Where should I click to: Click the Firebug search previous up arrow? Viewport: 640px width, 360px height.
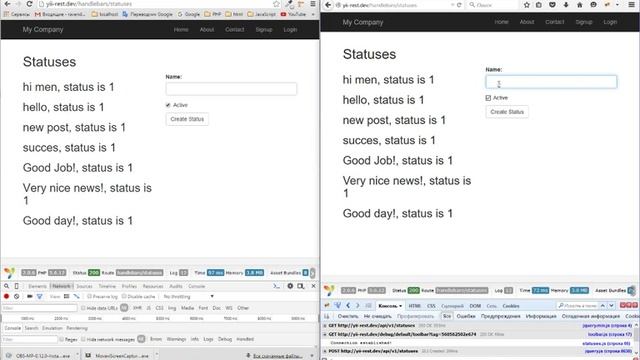tap(602, 305)
